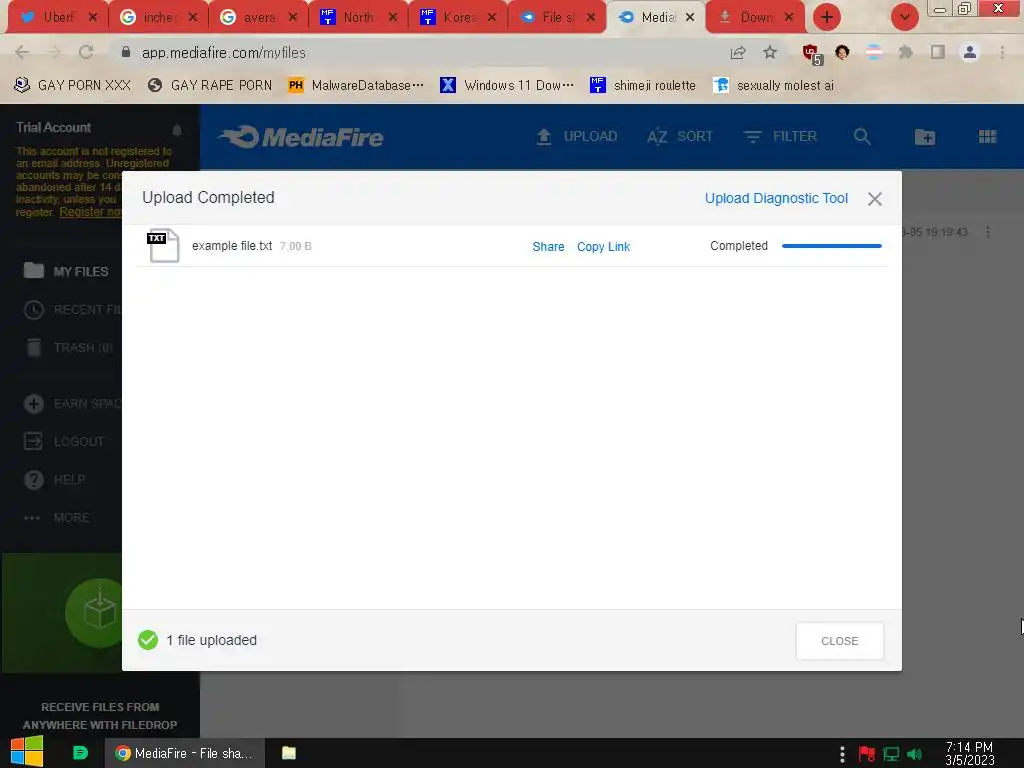Click the green chat taskbar icon
The height and width of the screenshot is (768, 1024).
(x=80, y=753)
